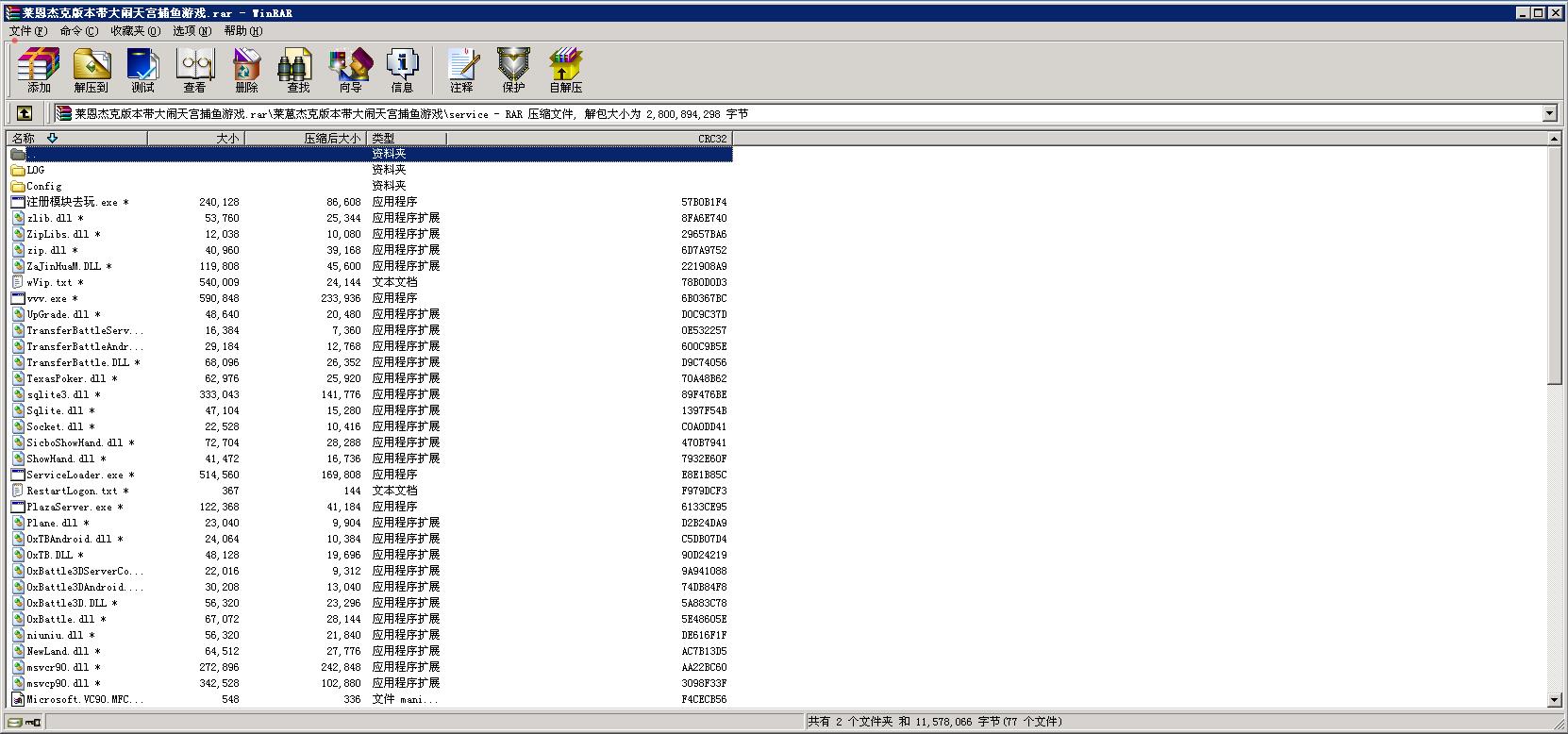Go up one folder level button
This screenshot has width=1568, height=734.
coord(25,113)
